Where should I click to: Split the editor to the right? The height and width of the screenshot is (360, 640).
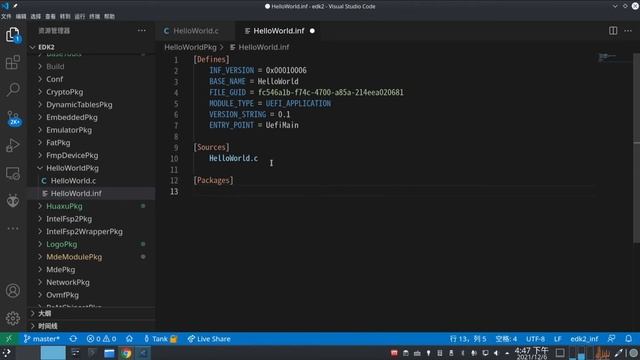(613, 31)
